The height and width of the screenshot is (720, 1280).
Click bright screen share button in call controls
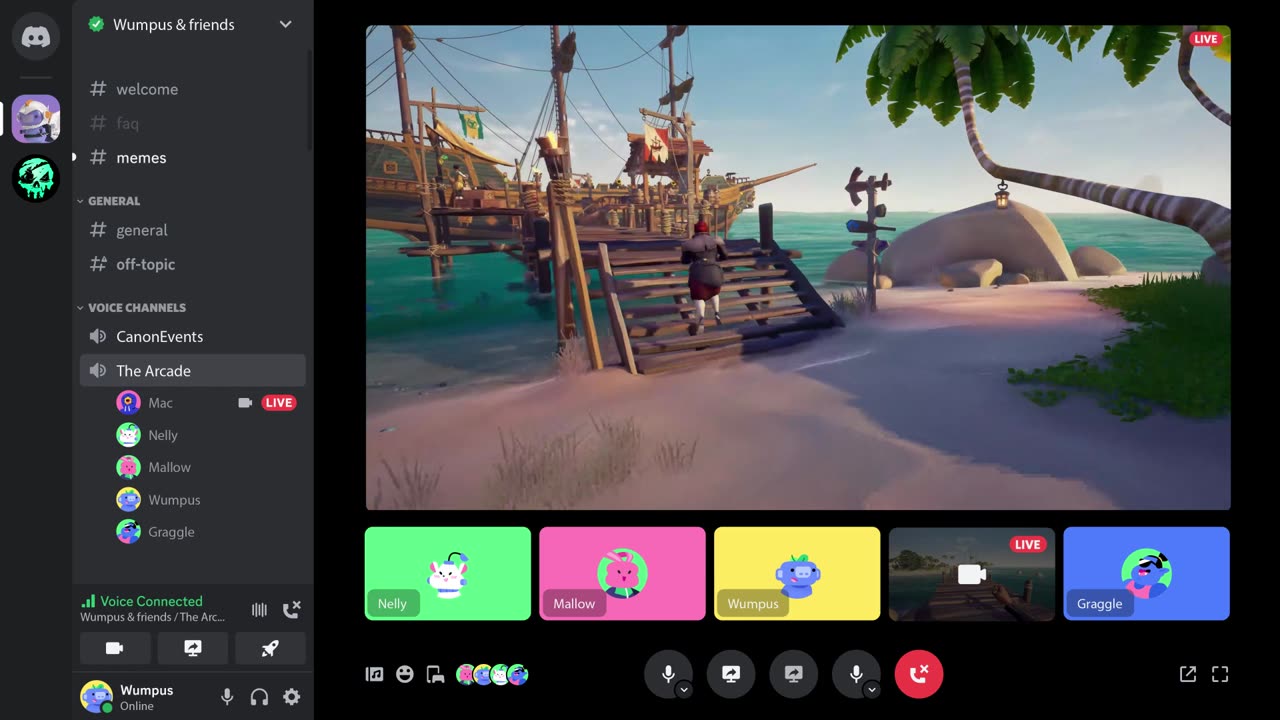pos(731,674)
